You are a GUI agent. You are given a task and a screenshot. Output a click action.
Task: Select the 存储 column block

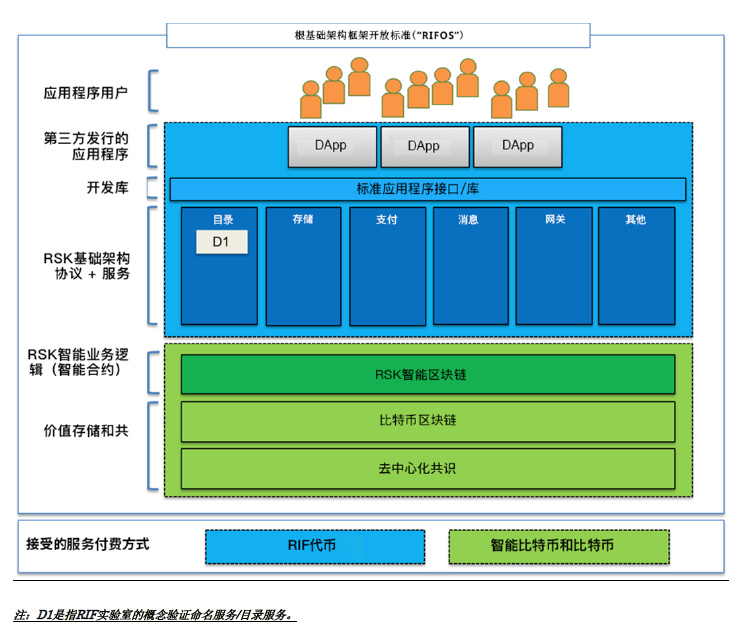click(x=303, y=266)
